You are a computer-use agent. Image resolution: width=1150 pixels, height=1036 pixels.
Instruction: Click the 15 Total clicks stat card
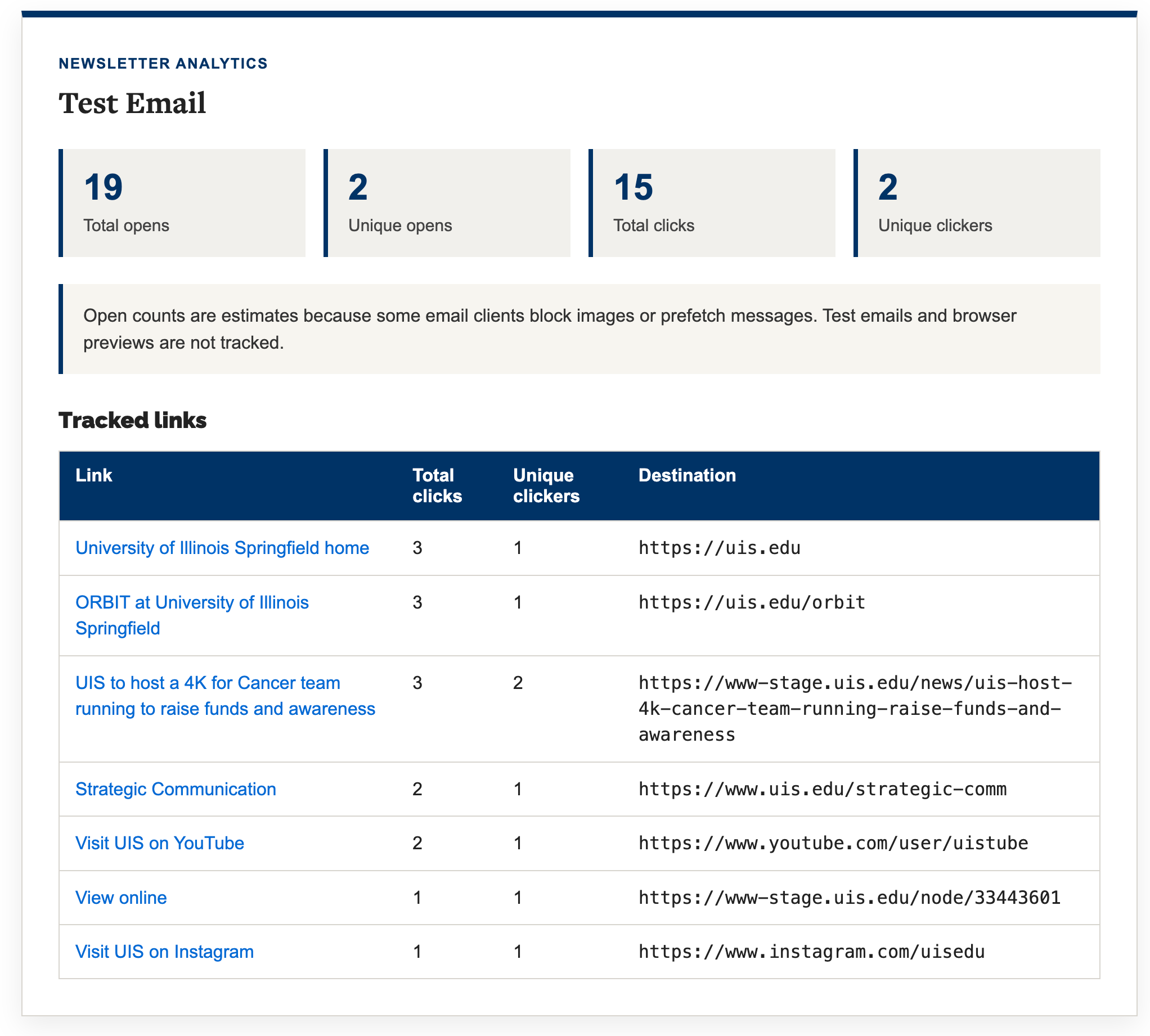tap(712, 203)
